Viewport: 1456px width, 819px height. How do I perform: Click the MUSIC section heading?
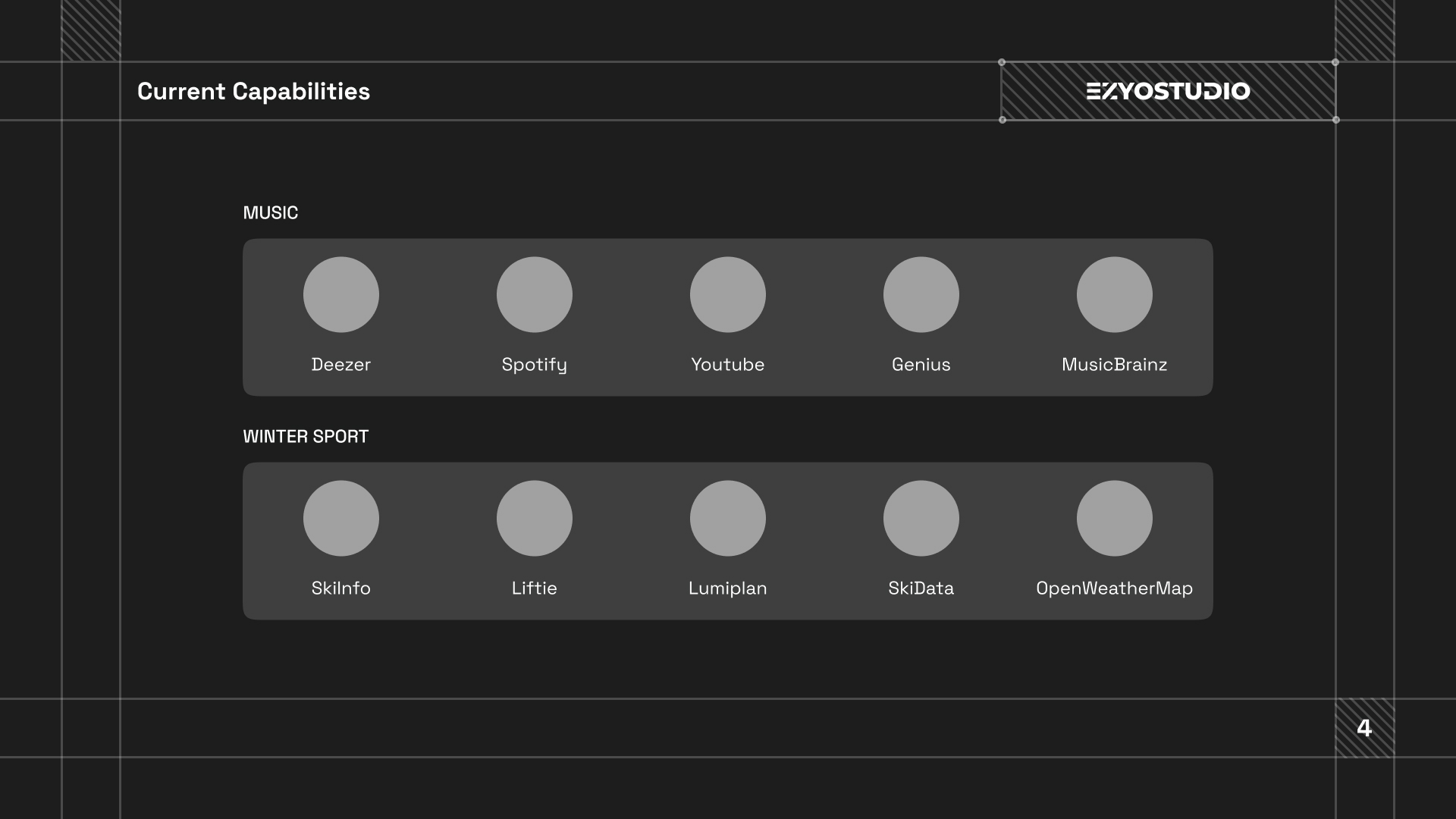tap(270, 213)
